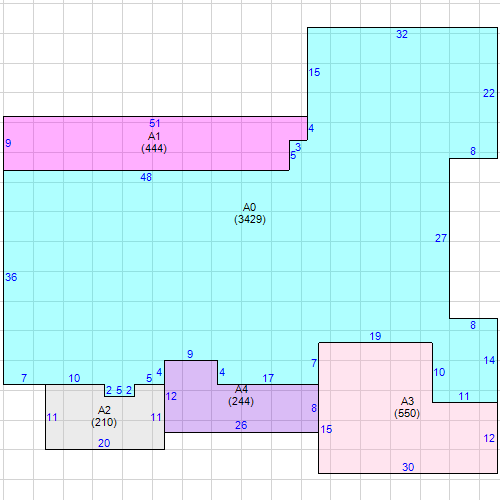The height and width of the screenshot is (500, 500).
Task: Select the 22 dimension label
Action: pyautogui.click(x=489, y=93)
